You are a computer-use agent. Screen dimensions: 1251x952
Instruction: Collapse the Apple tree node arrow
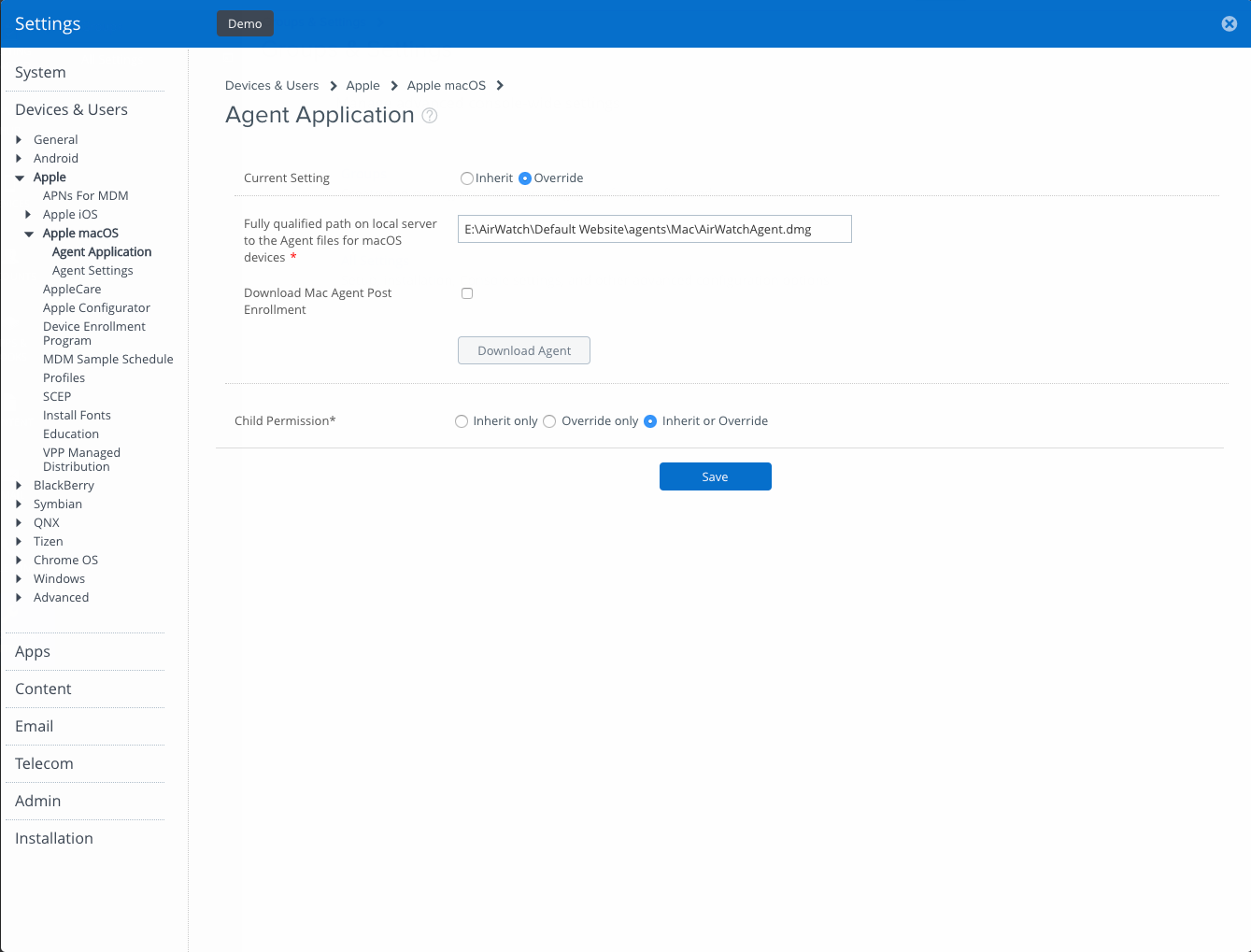[x=20, y=178]
